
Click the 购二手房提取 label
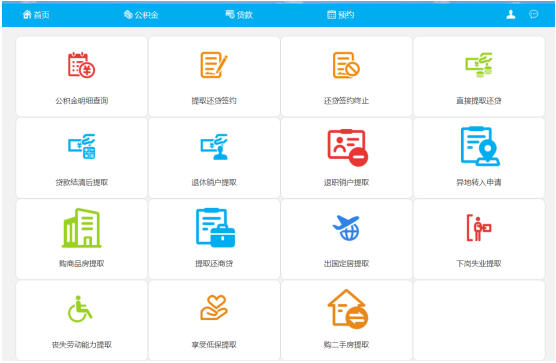click(346, 345)
